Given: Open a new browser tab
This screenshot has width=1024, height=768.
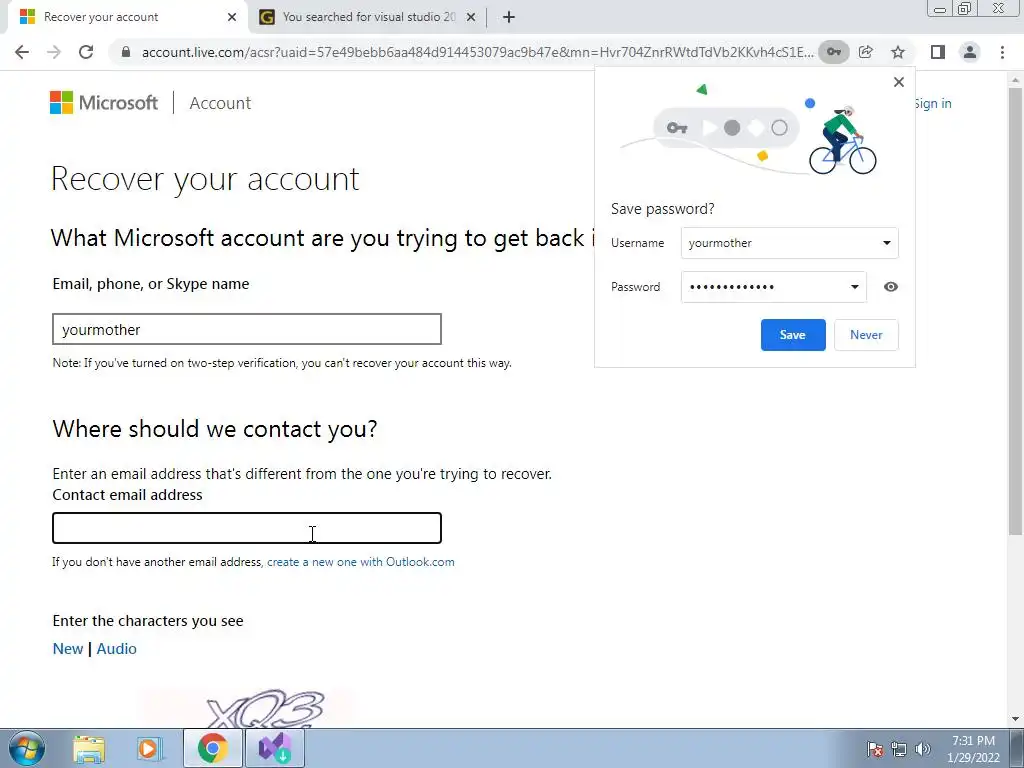Looking at the screenshot, I should point(509,17).
